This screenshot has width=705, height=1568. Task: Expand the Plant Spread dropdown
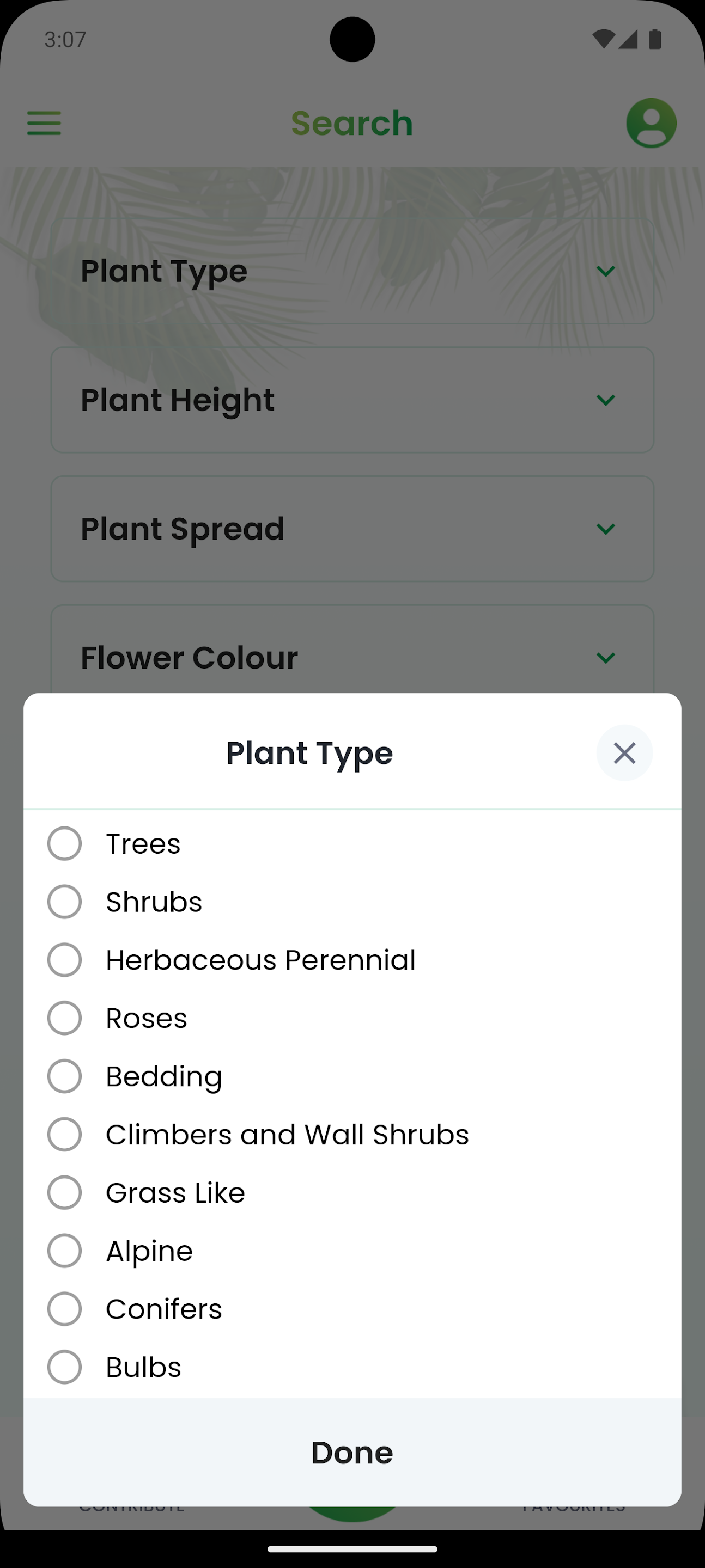coord(351,529)
